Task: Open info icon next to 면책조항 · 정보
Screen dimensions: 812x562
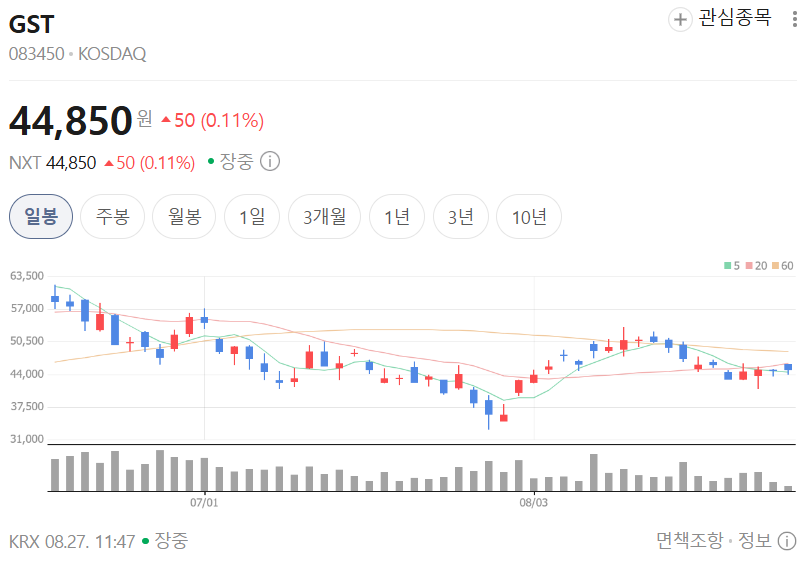Action: point(787,541)
